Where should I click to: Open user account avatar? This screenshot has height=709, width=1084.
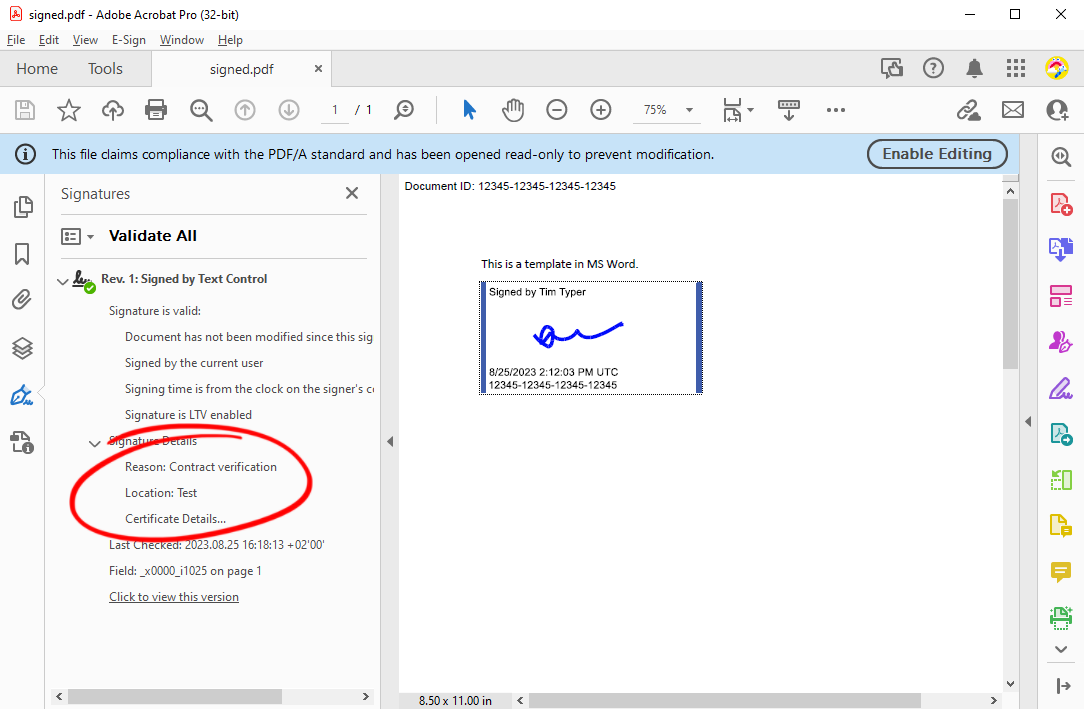pyautogui.click(x=1057, y=68)
